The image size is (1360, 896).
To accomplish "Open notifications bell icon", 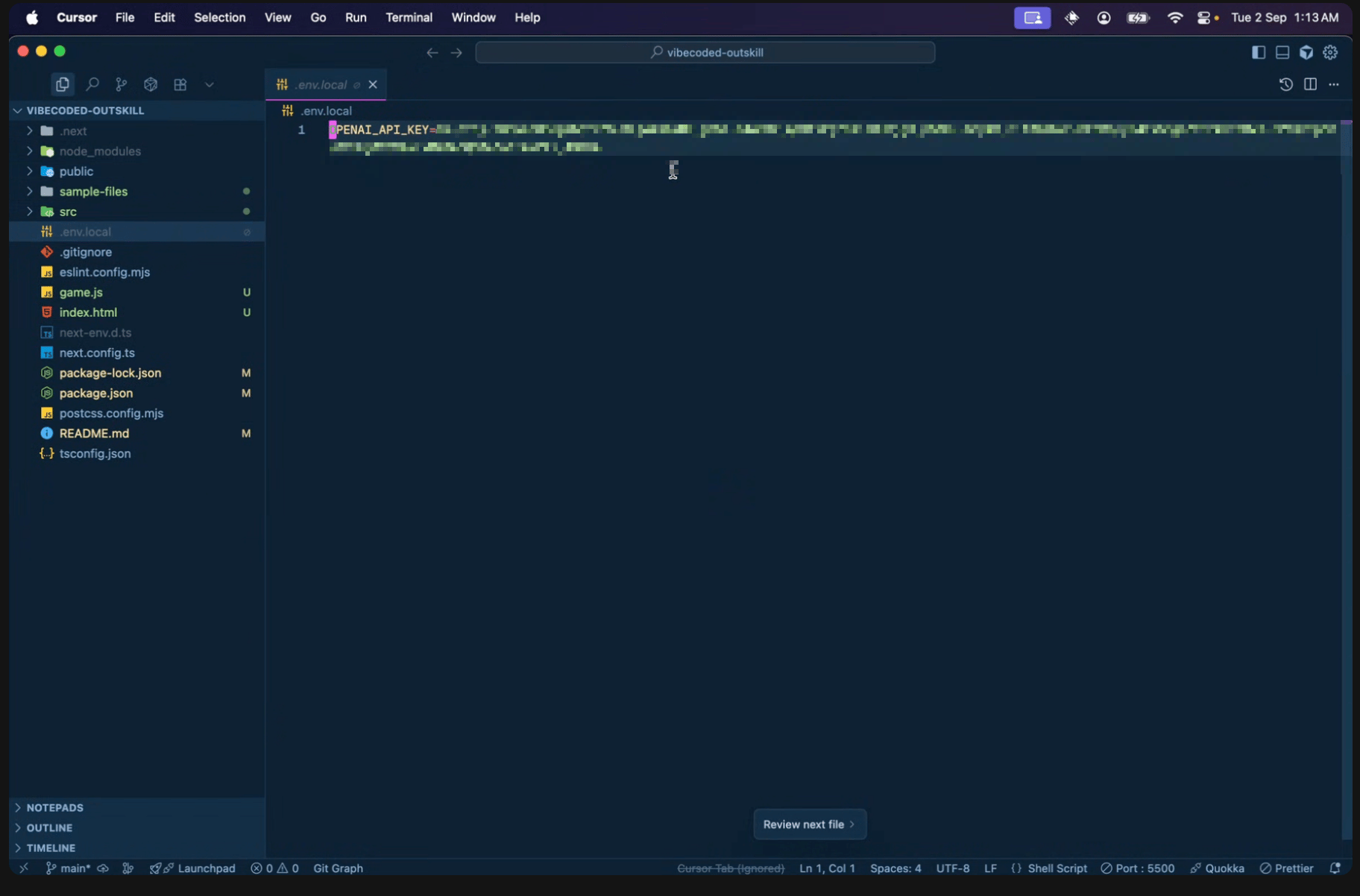I will [x=1335, y=868].
